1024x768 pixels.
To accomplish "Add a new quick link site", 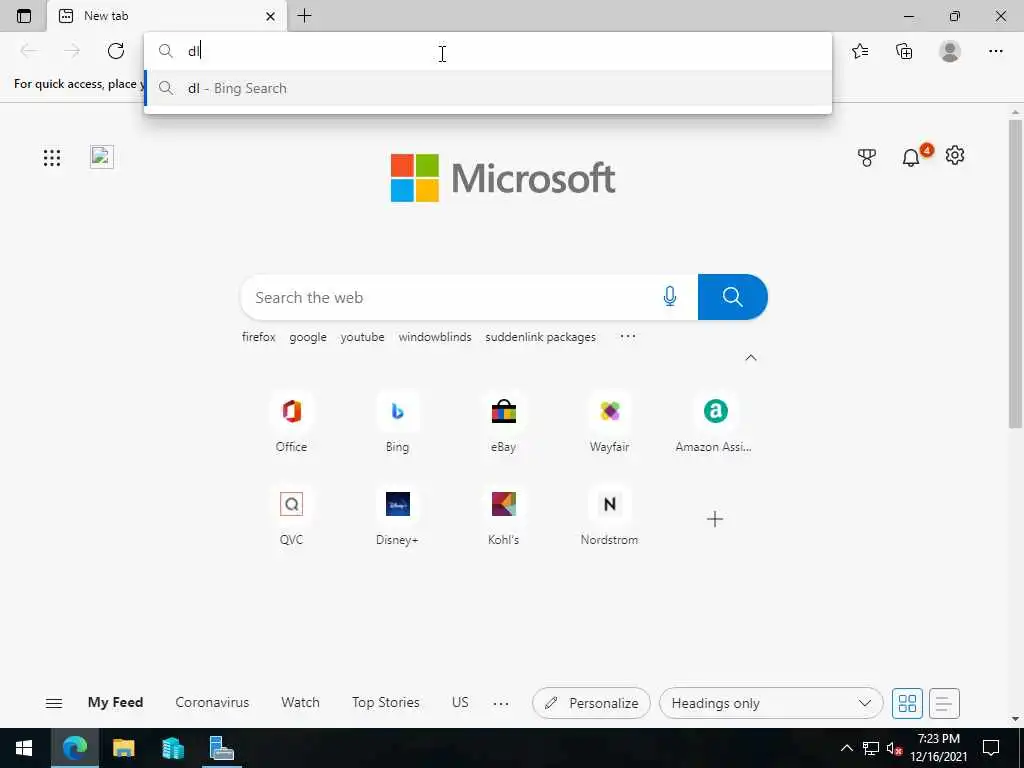I will 715,519.
